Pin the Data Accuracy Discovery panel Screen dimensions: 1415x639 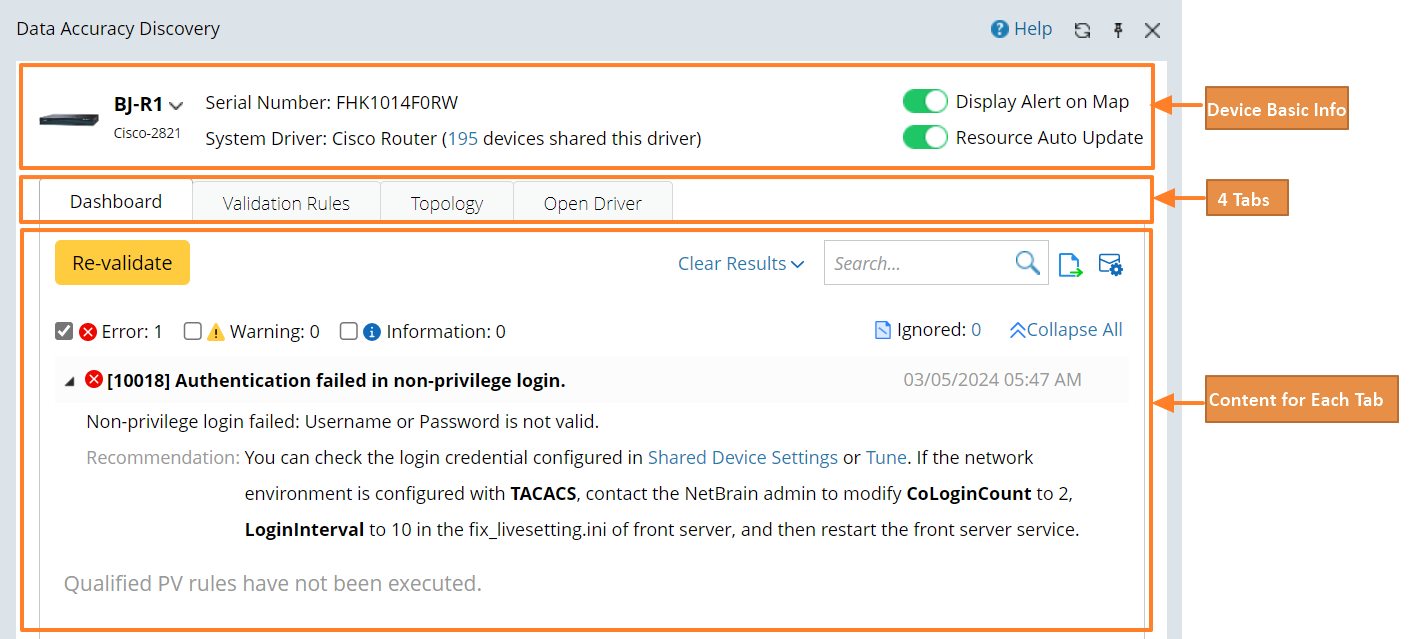pyautogui.click(x=1118, y=30)
